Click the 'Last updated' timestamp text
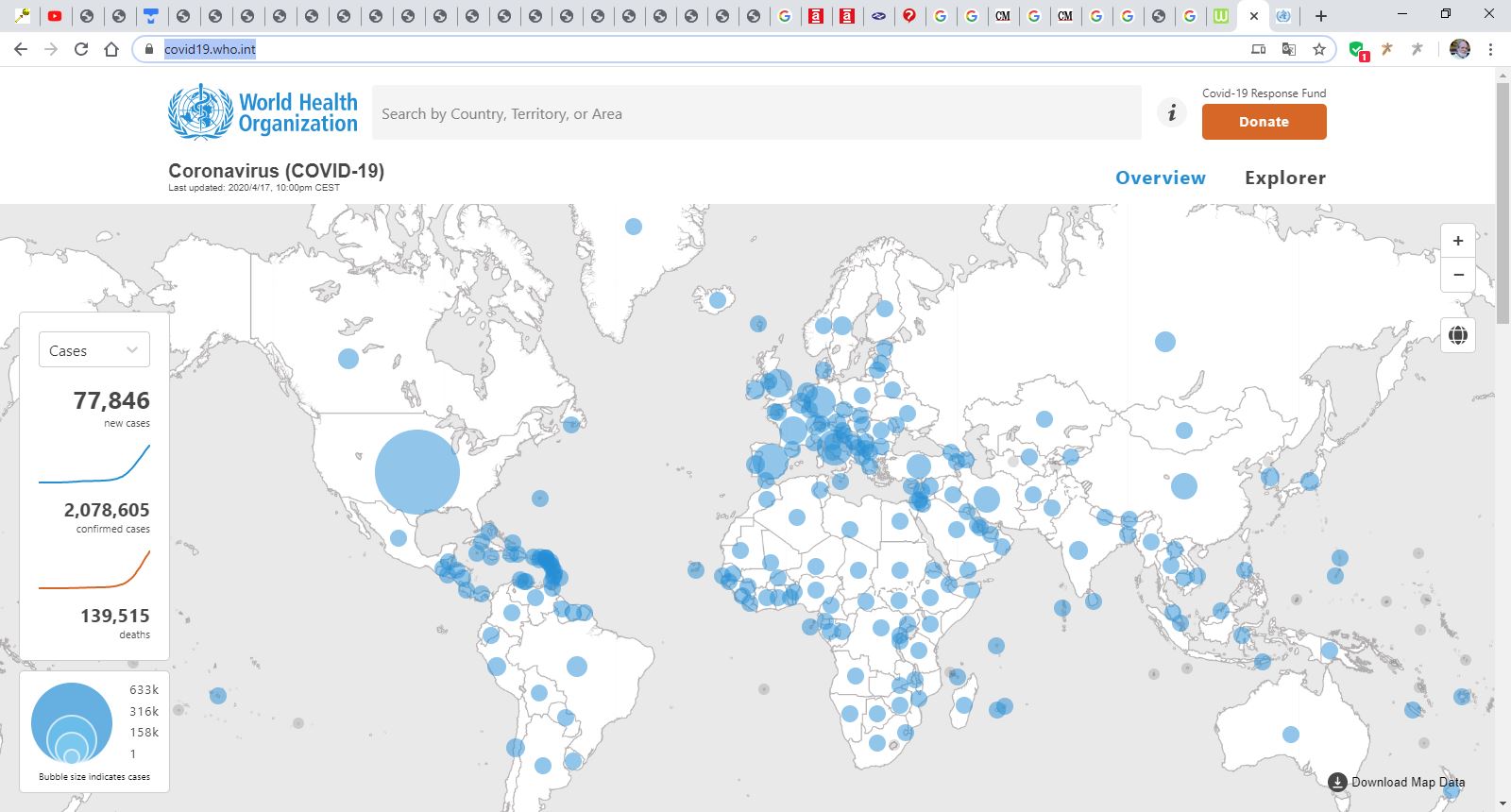 pyautogui.click(x=254, y=188)
